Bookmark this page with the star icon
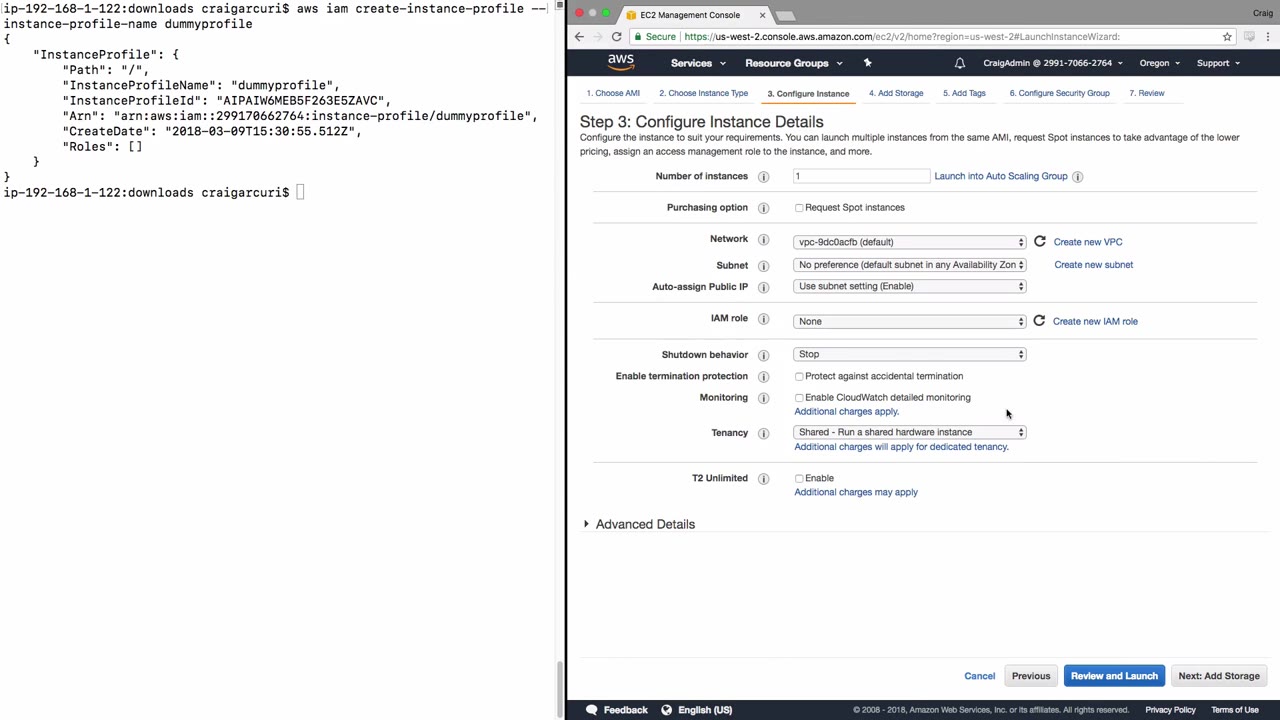 coord(1227,37)
